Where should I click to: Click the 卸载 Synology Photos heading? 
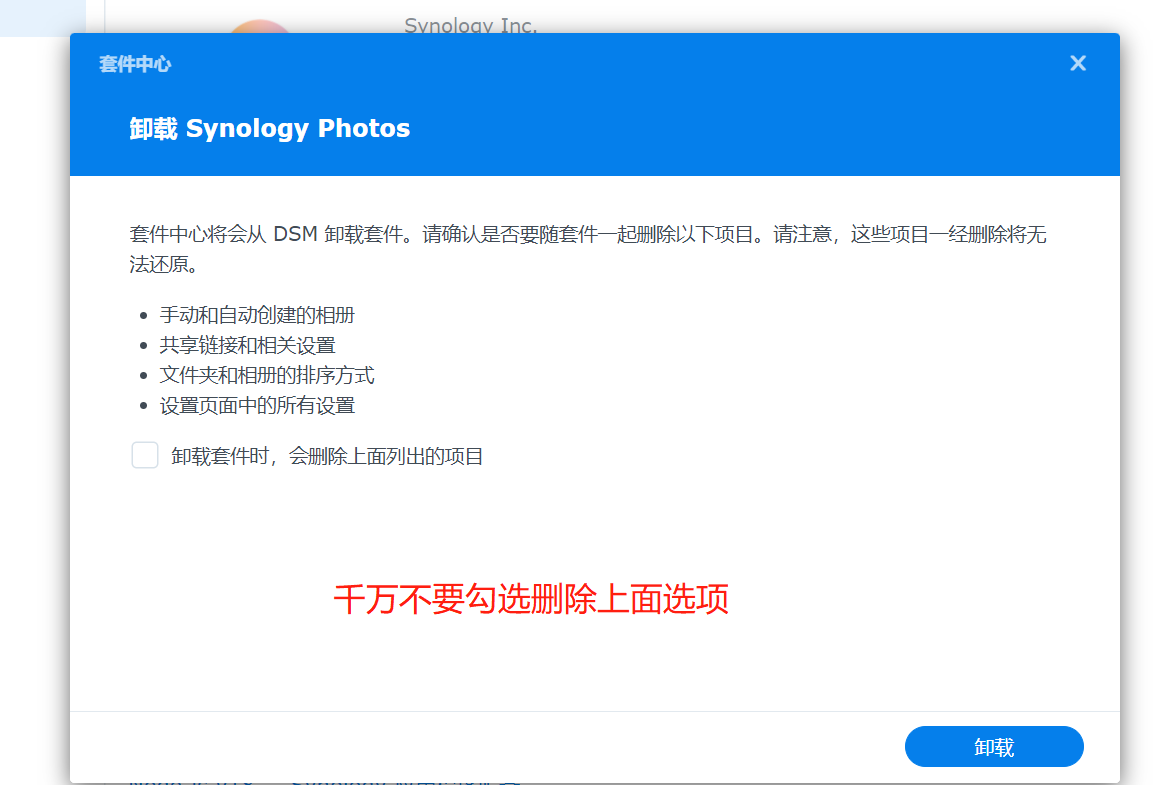[x=270, y=128]
